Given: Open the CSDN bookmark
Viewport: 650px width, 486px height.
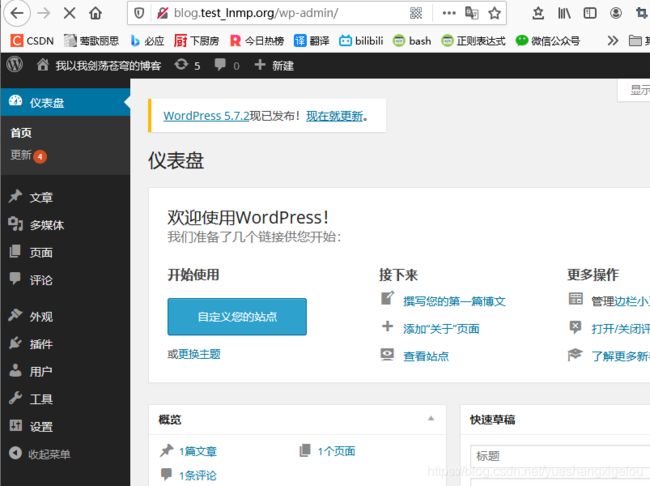Looking at the screenshot, I should [32, 41].
